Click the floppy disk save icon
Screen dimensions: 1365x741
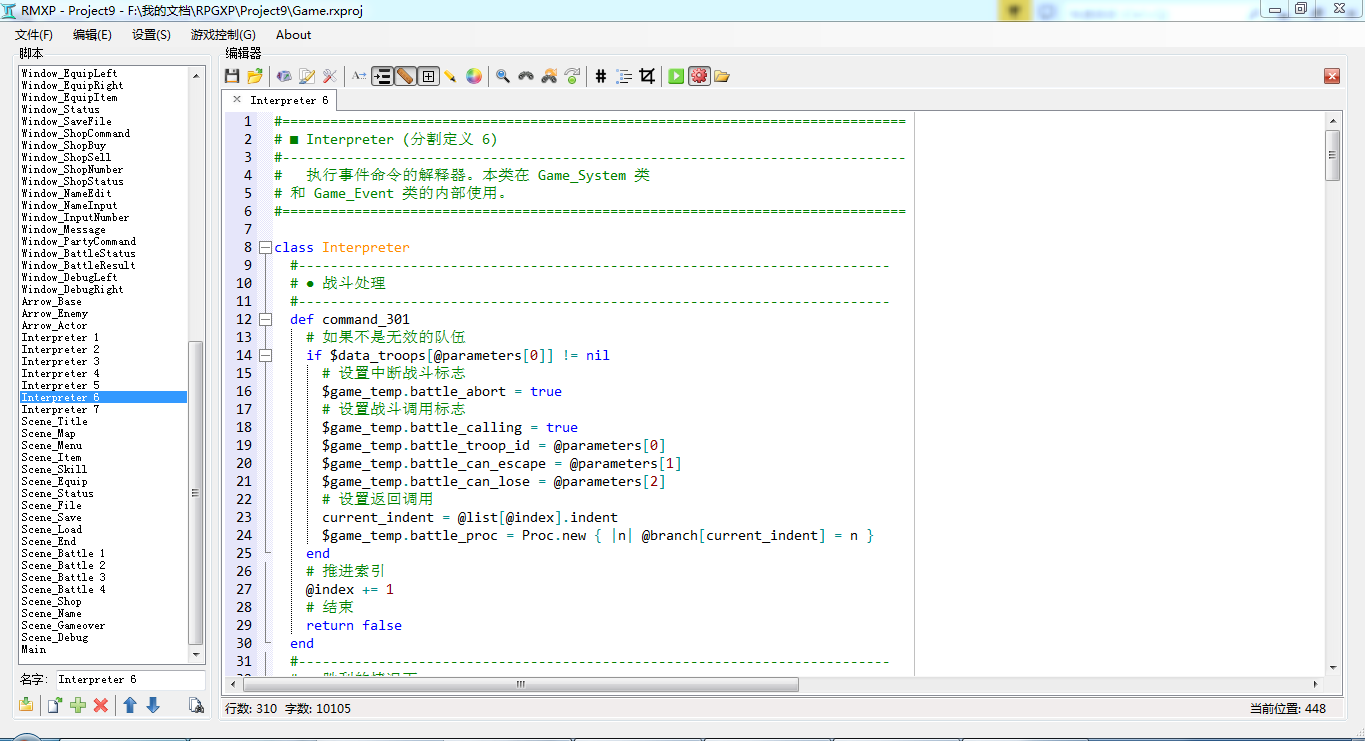pyautogui.click(x=231, y=76)
